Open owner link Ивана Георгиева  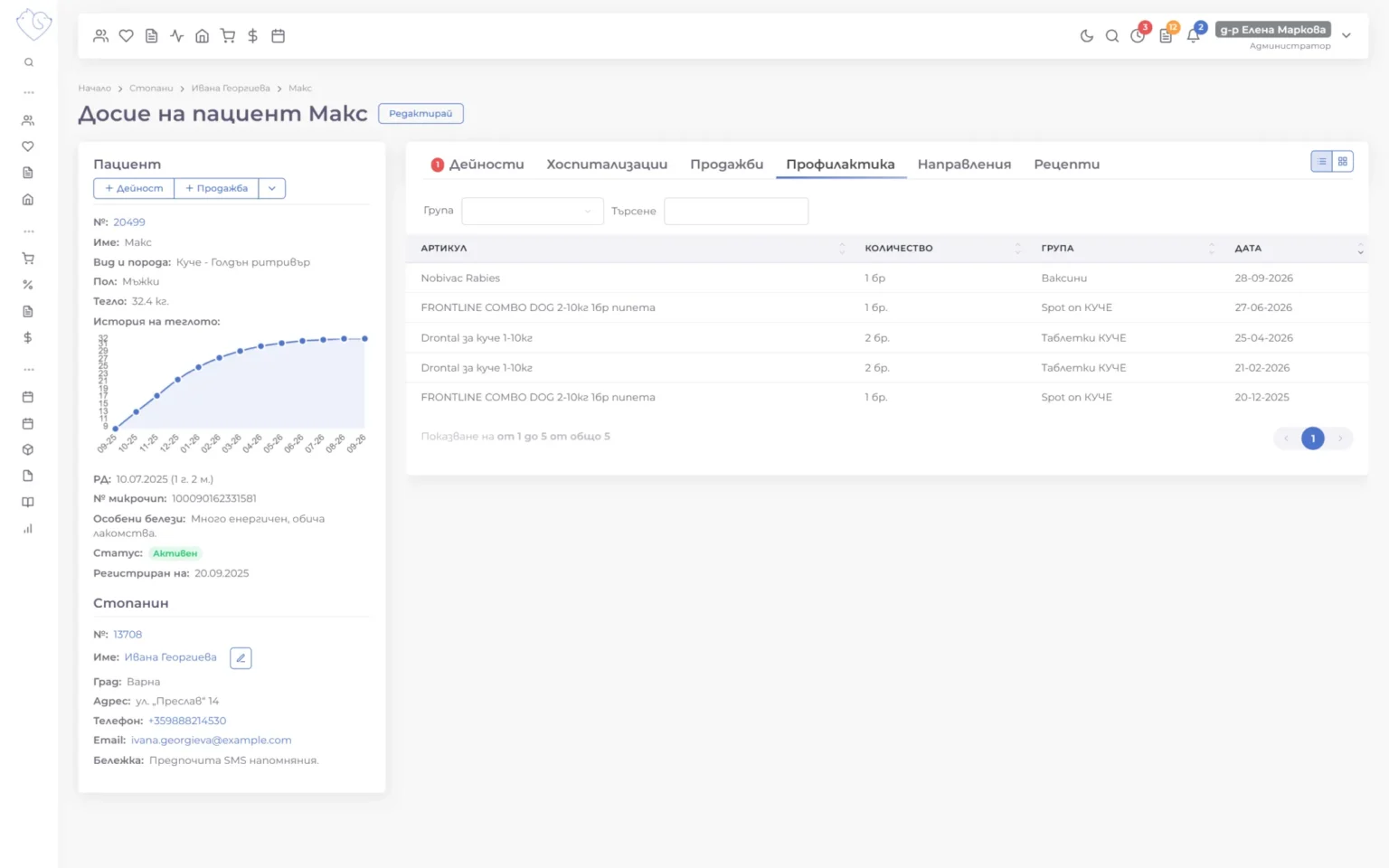tap(171, 657)
